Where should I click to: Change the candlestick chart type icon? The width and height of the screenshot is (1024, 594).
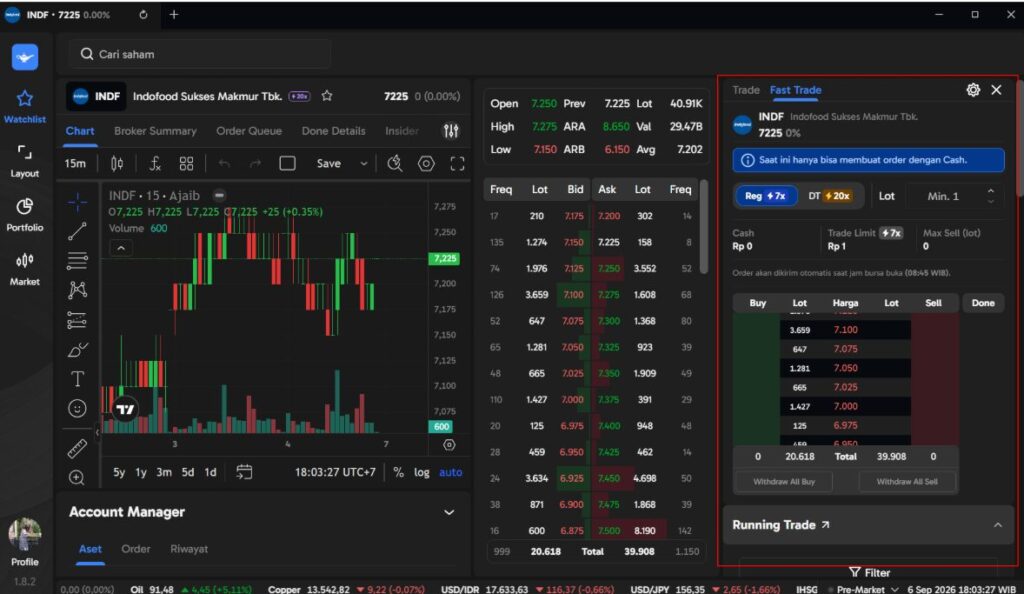[117, 164]
